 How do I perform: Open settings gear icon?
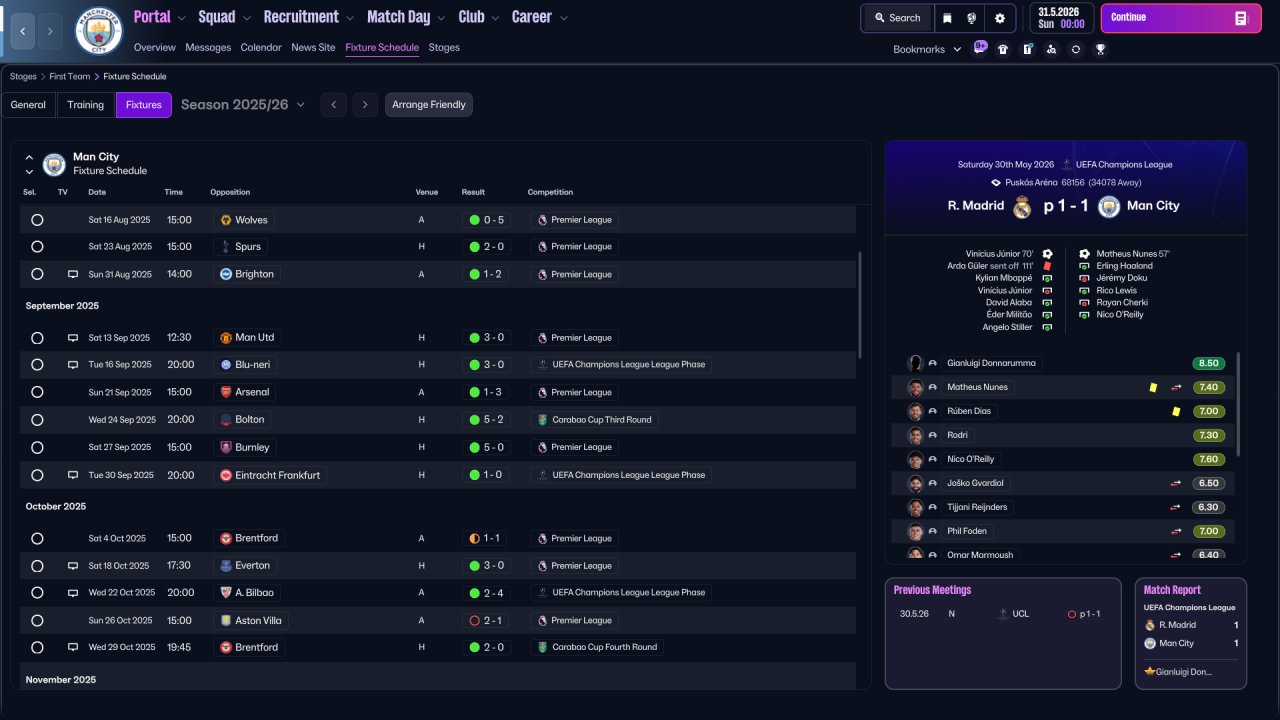1000,18
